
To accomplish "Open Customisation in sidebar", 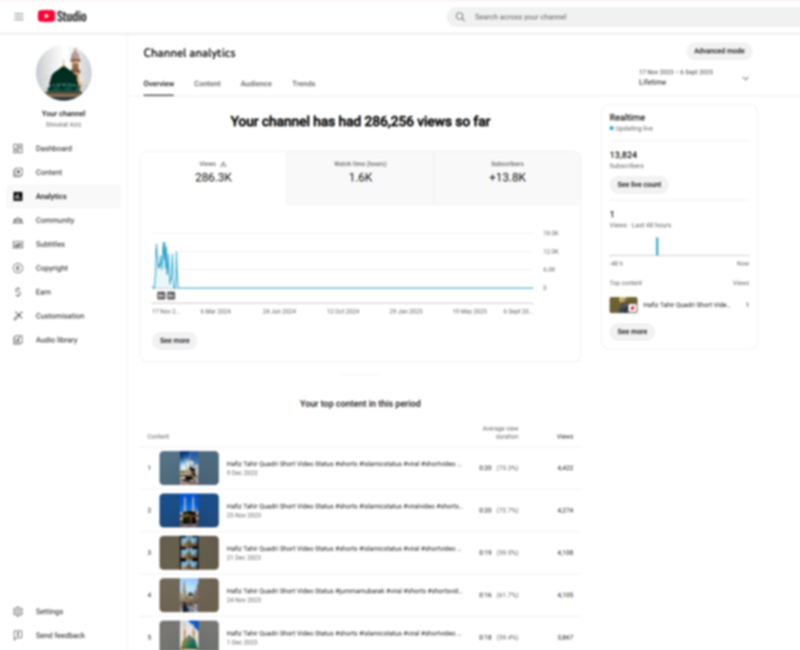I will point(60,316).
